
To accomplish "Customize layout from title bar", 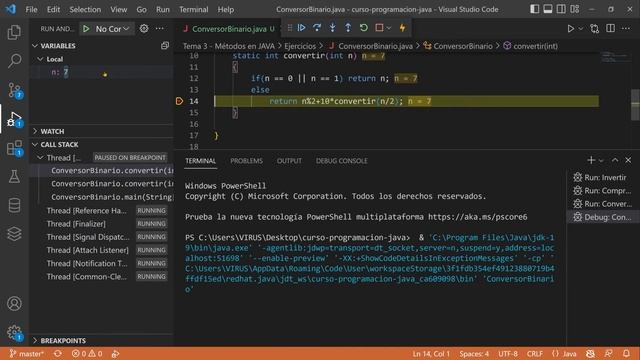I will [575, 9].
